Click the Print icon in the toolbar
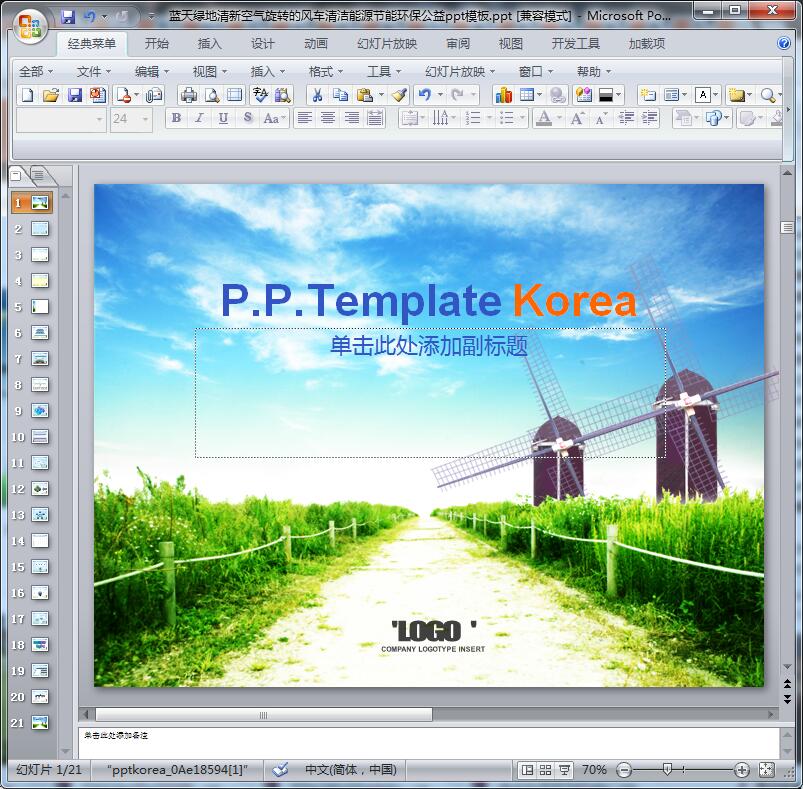The width and height of the screenshot is (803, 789). (189, 95)
